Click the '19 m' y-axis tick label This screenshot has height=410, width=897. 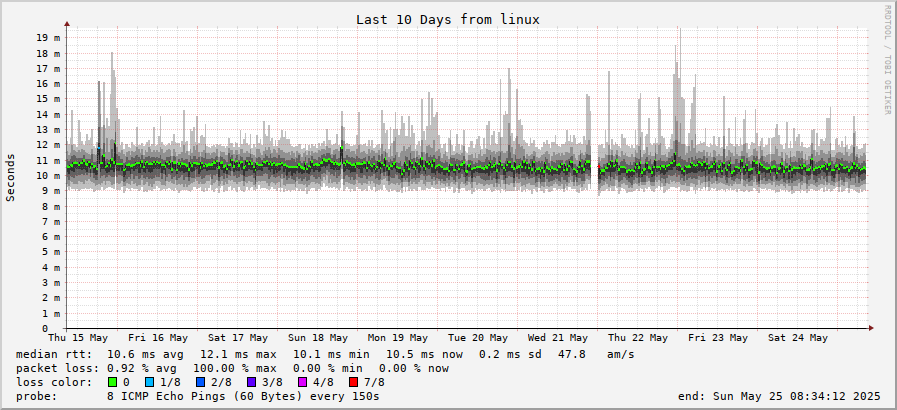[48, 38]
